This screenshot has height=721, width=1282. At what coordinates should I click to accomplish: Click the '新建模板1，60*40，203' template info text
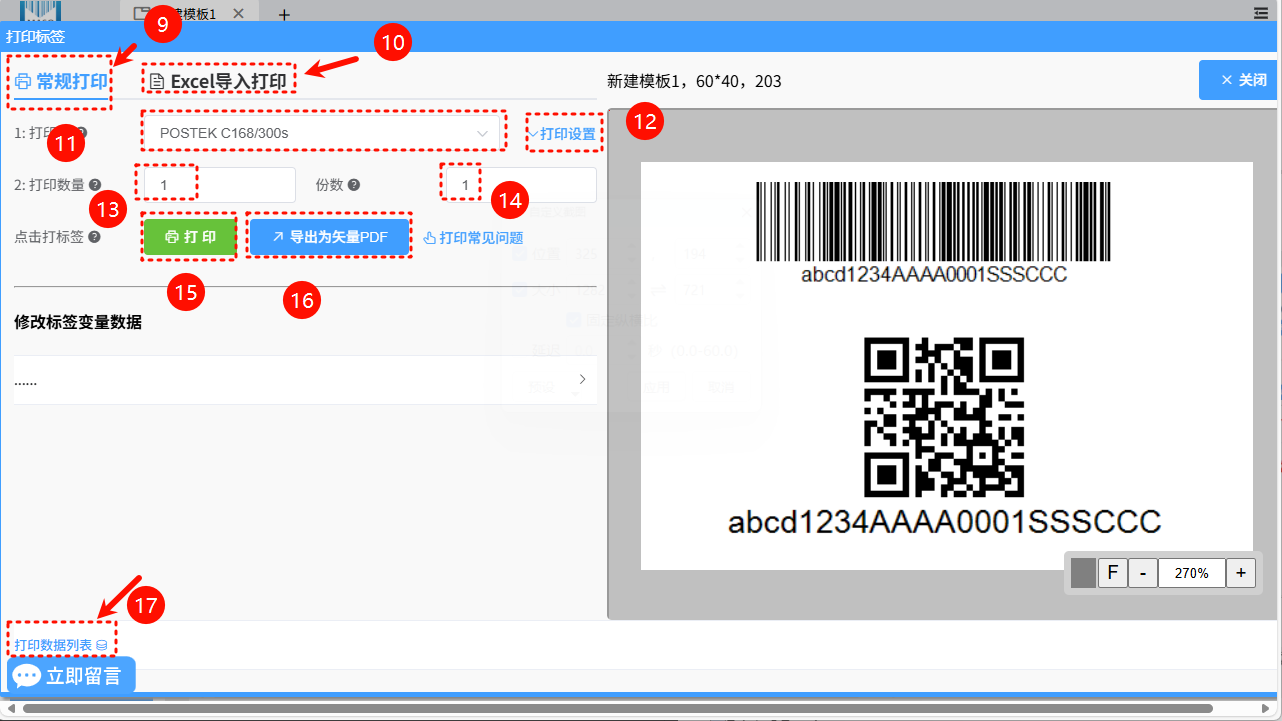coord(695,81)
